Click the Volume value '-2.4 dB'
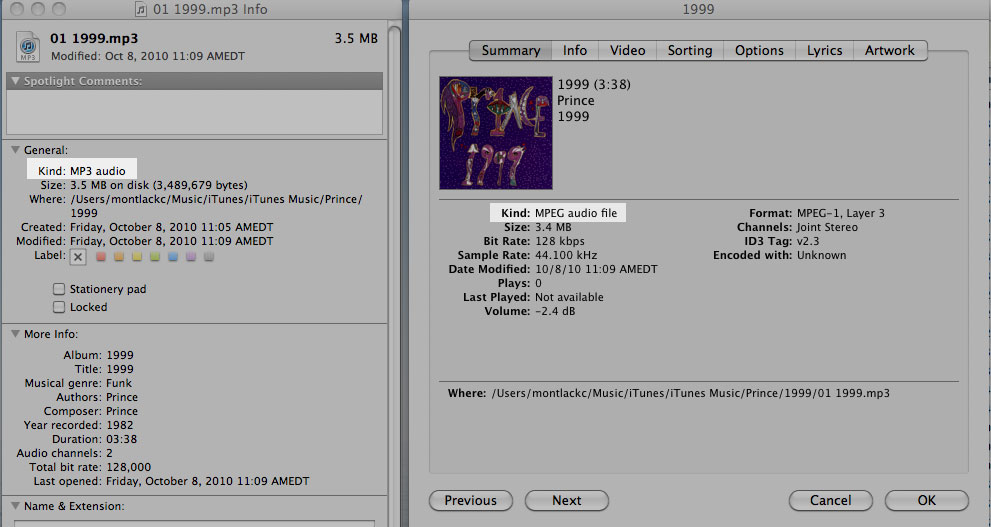Screen dimensions: 991x527 (555, 311)
